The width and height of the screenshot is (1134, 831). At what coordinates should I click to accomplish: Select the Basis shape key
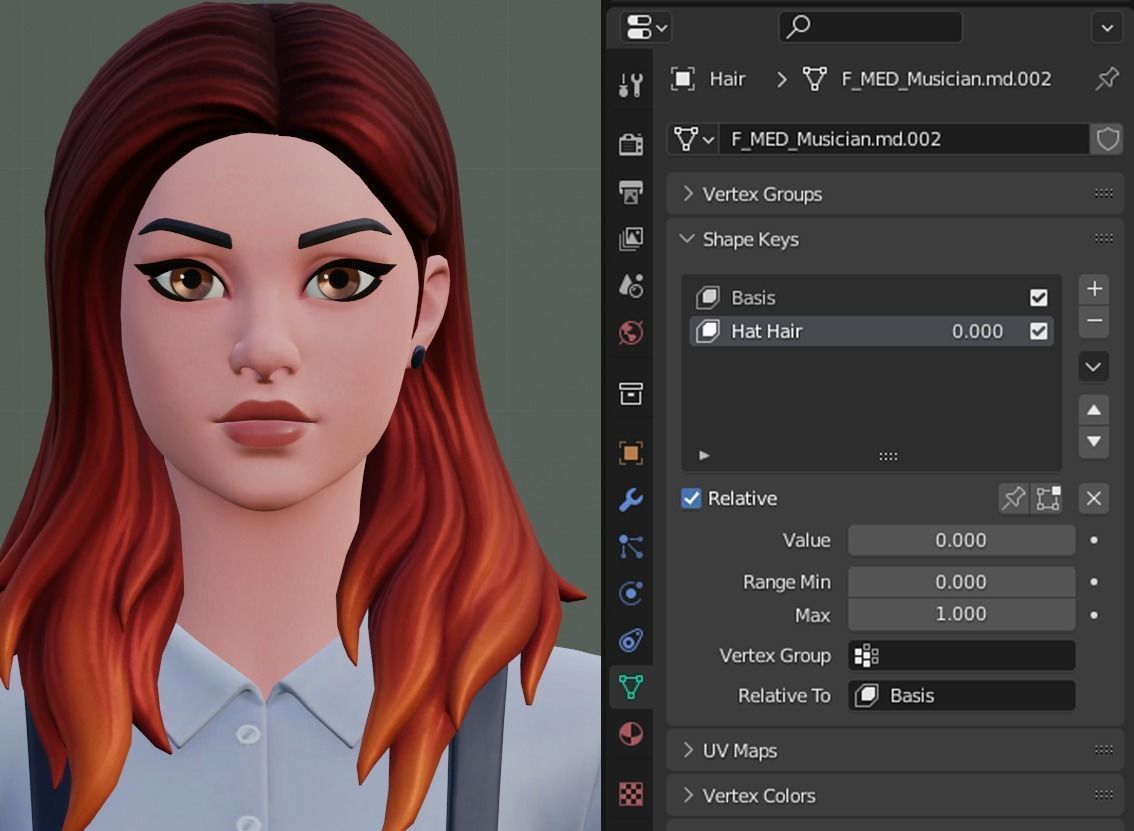tap(871, 297)
